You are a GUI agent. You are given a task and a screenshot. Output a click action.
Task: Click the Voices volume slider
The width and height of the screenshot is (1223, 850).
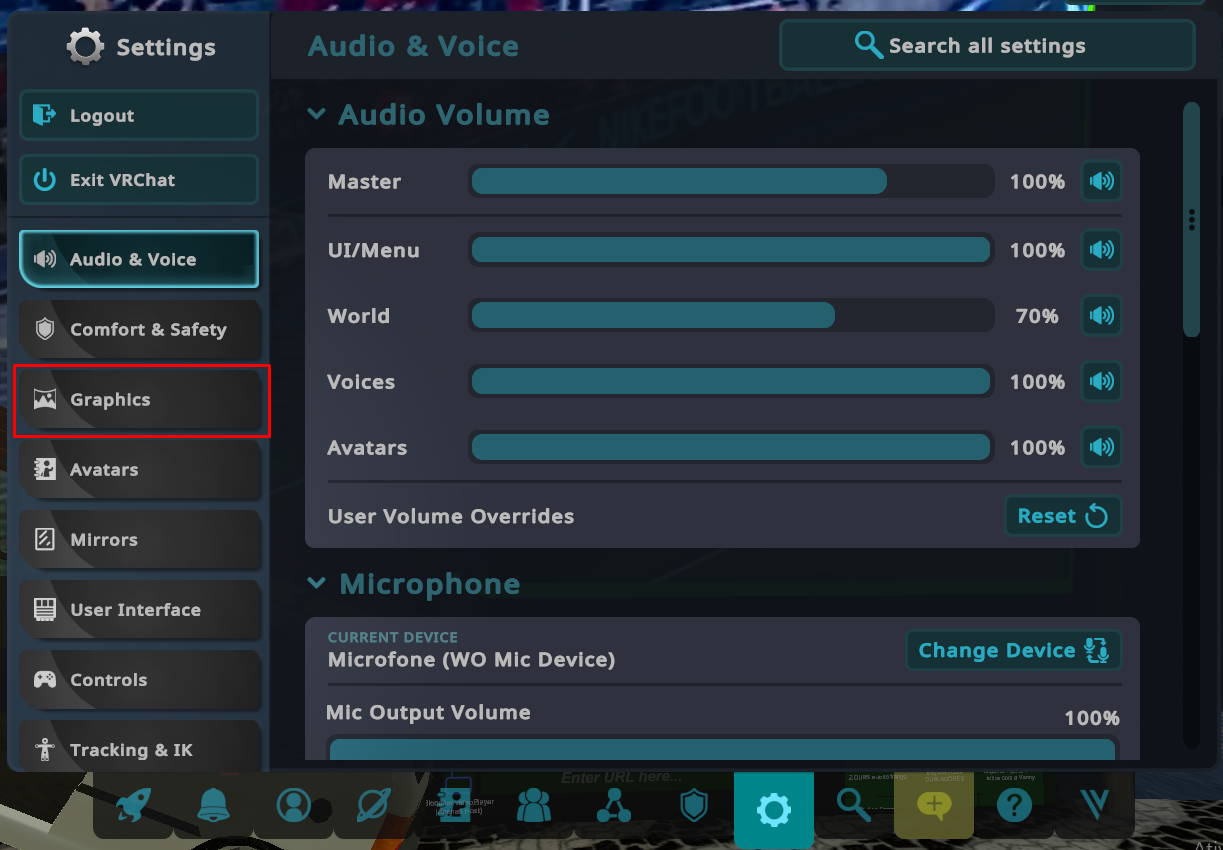[x=731, y=382]
